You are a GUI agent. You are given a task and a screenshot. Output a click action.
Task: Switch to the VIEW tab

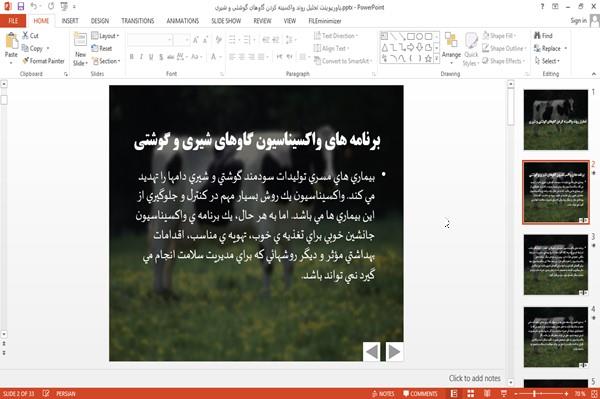point(290,21)
